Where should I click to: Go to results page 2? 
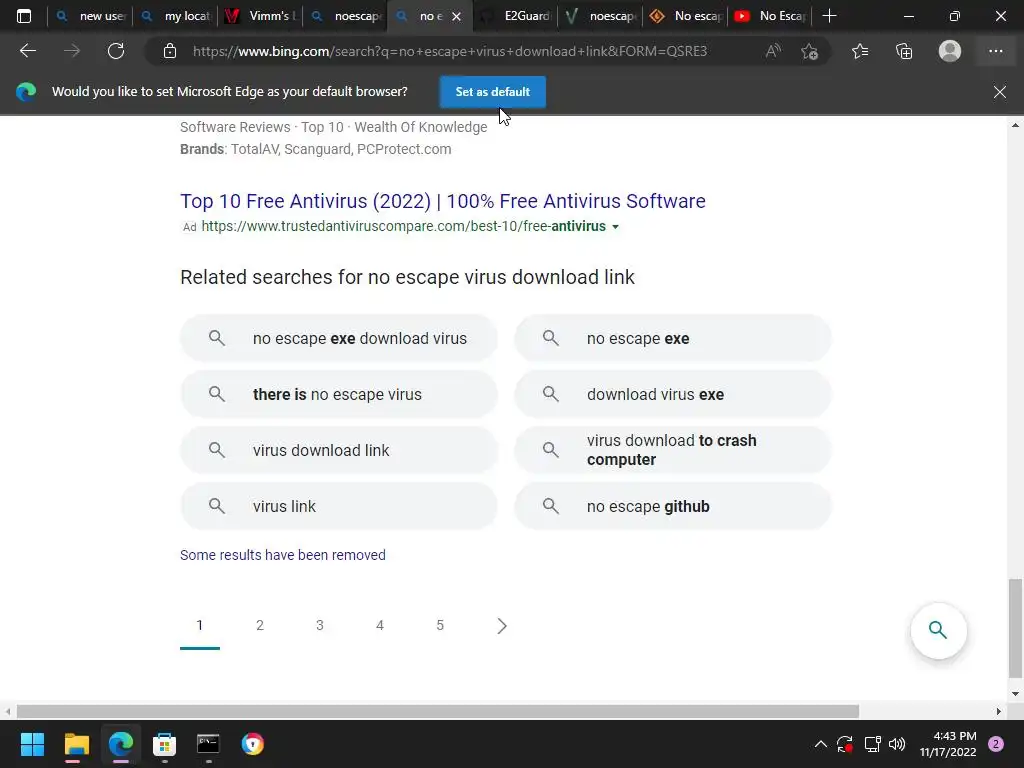point(260,626)
